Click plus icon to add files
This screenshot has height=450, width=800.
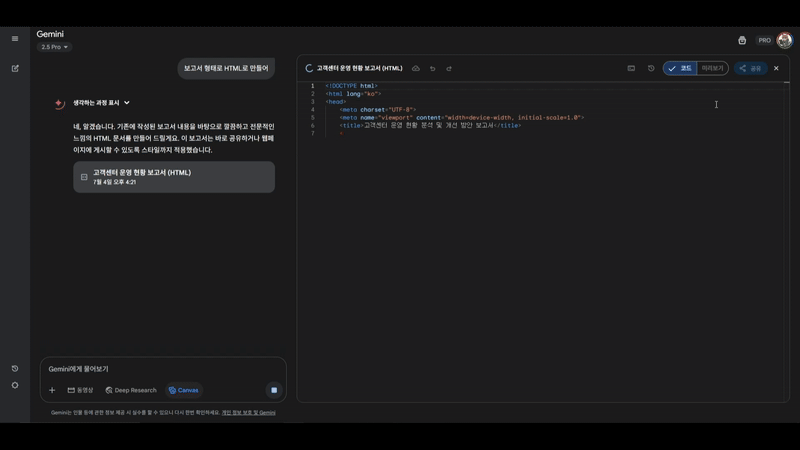(x=52, y=390)
